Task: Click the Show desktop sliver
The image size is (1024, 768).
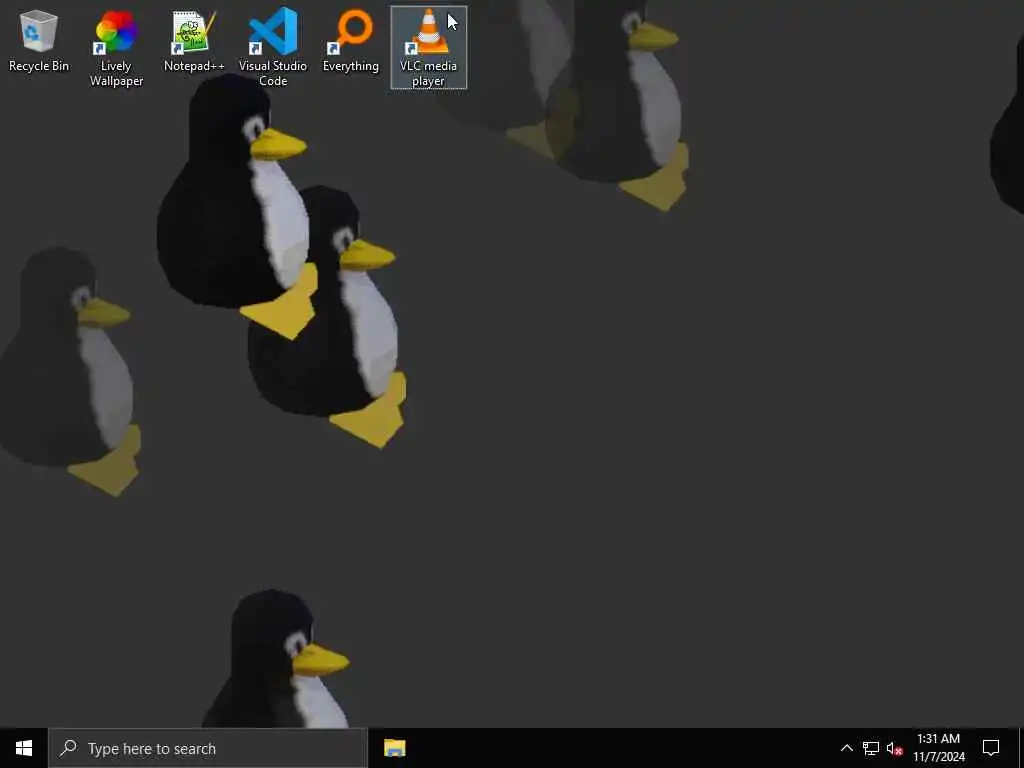Action: coord(1021,748)
